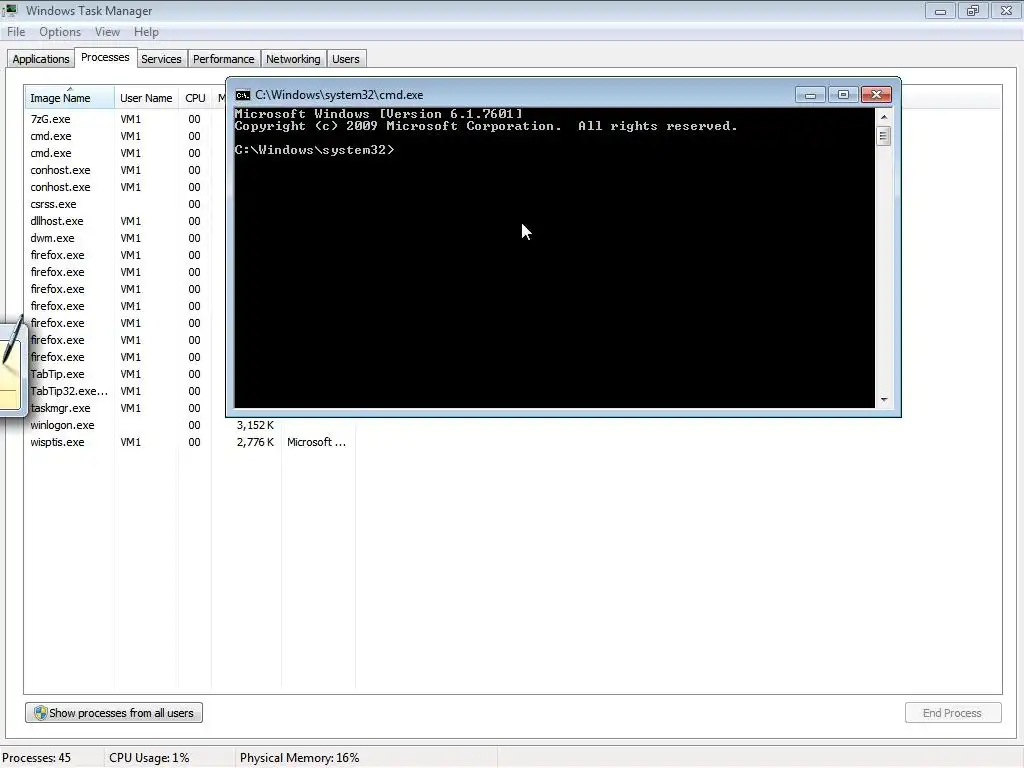Image resolution: width=1024 pixels, height=768 pixels.
Task: Minimize the cmd.exe window
Action: click(810, 95)
